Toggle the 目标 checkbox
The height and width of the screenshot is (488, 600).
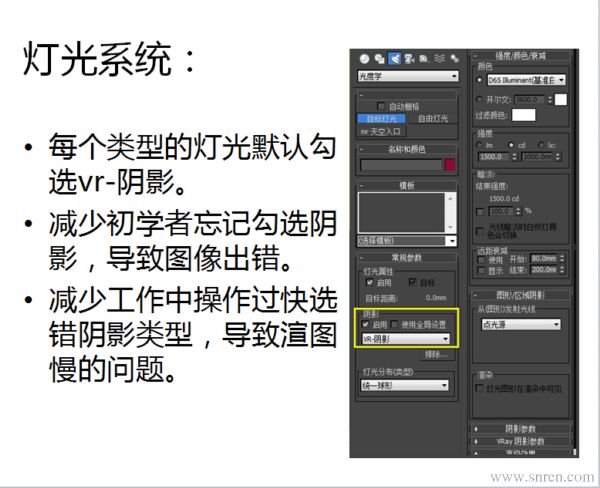(412, 282)
